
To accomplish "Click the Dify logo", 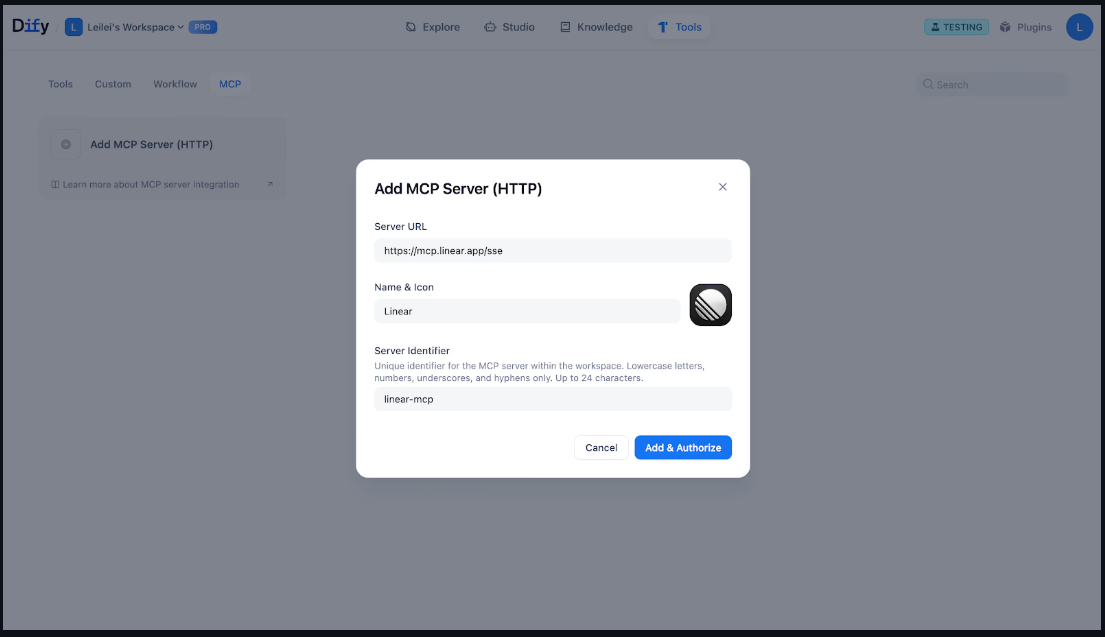I will tap(30, 27).
